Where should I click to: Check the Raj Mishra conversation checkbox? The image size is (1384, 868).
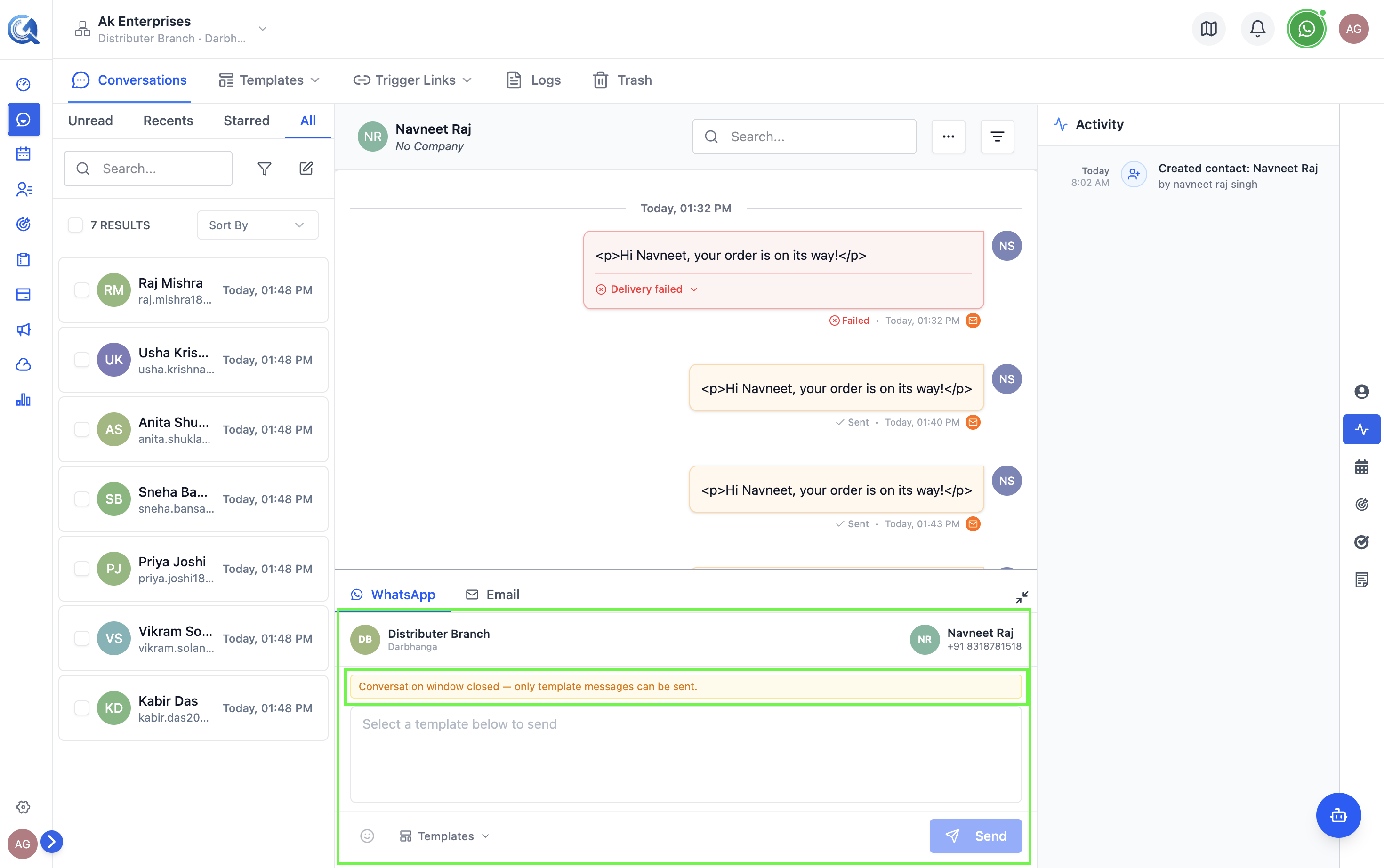pos(81,290)
